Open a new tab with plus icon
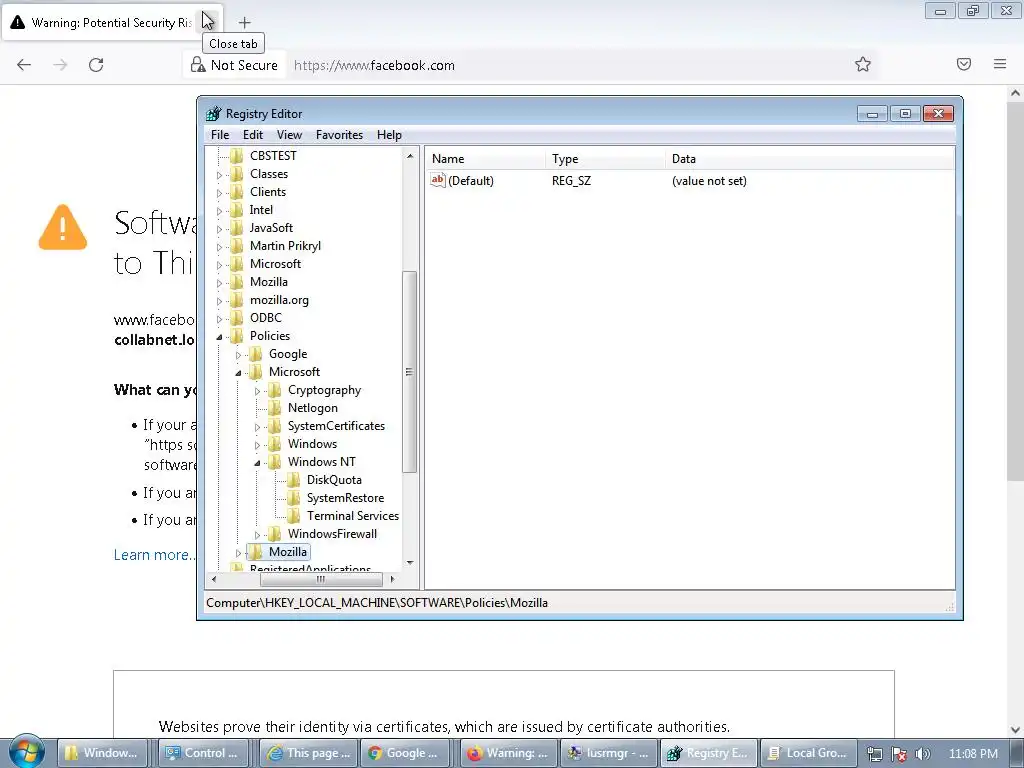 coord(244,23)
